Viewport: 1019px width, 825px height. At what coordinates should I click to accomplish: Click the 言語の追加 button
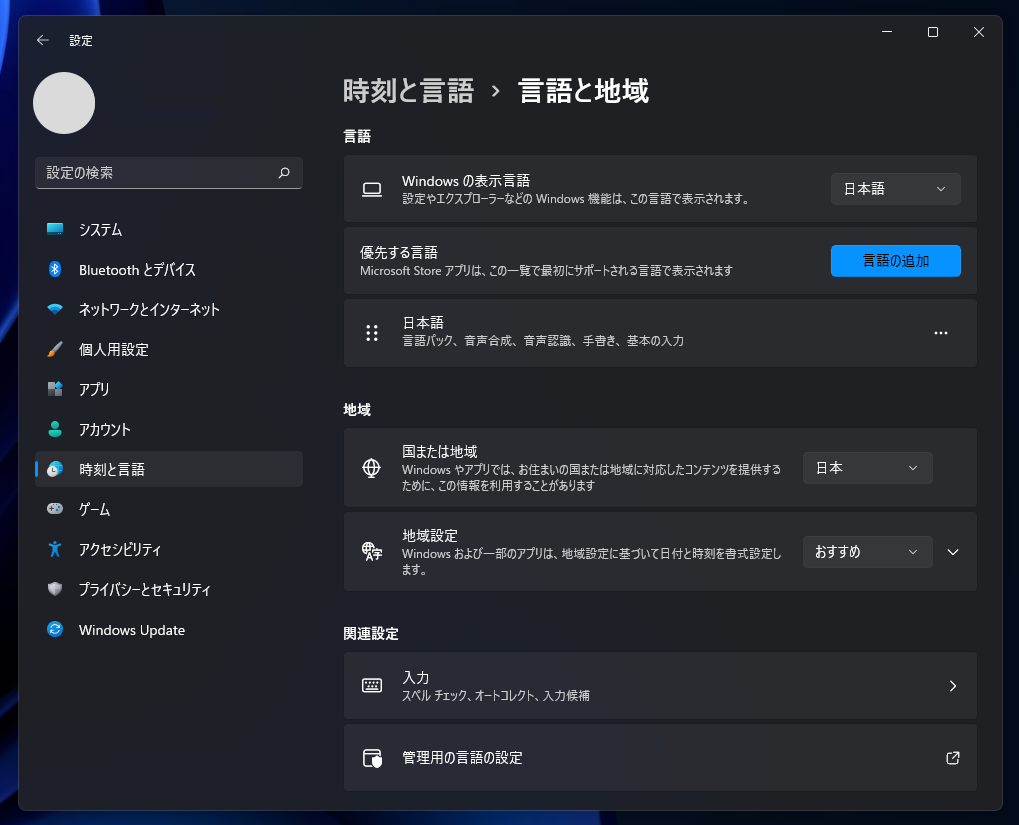pos(896,261)
